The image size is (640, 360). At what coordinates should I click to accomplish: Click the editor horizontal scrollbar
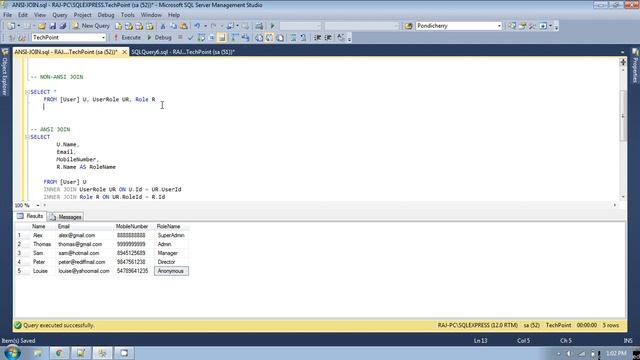(x=329, y=205)
